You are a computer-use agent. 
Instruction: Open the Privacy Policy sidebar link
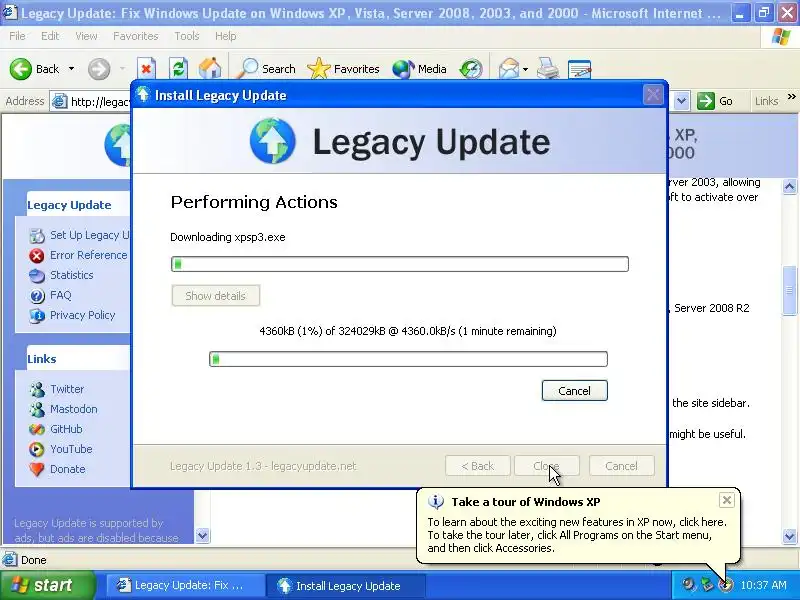(x=82, y=315)
